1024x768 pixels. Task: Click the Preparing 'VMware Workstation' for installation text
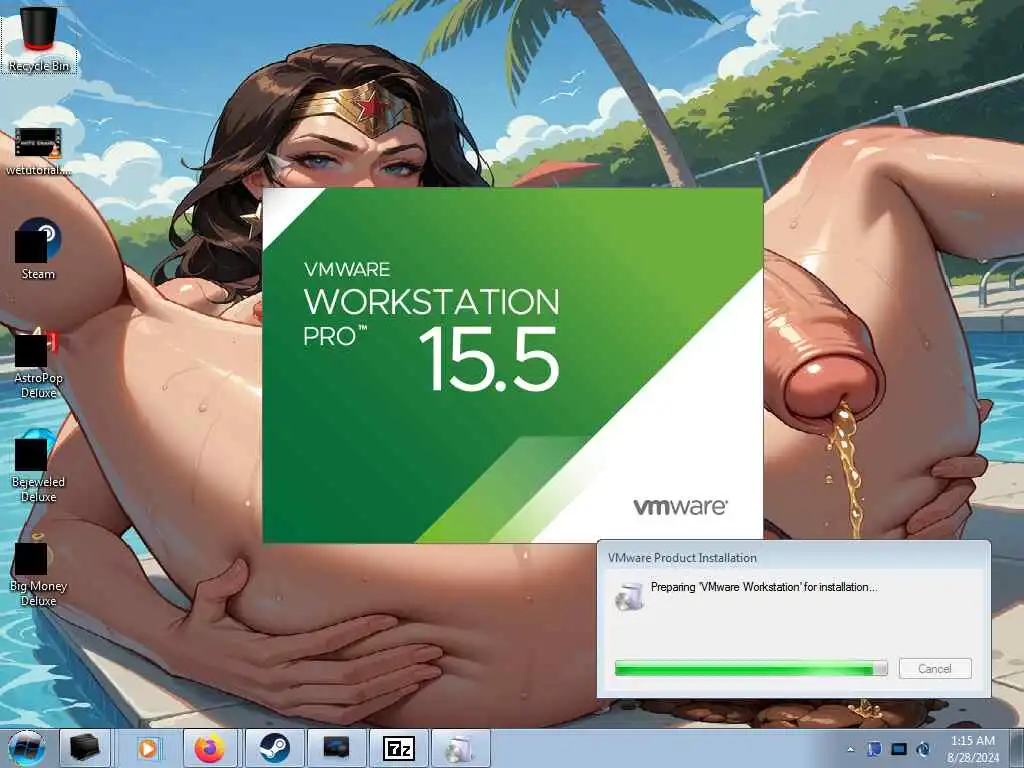pos(764,587)
